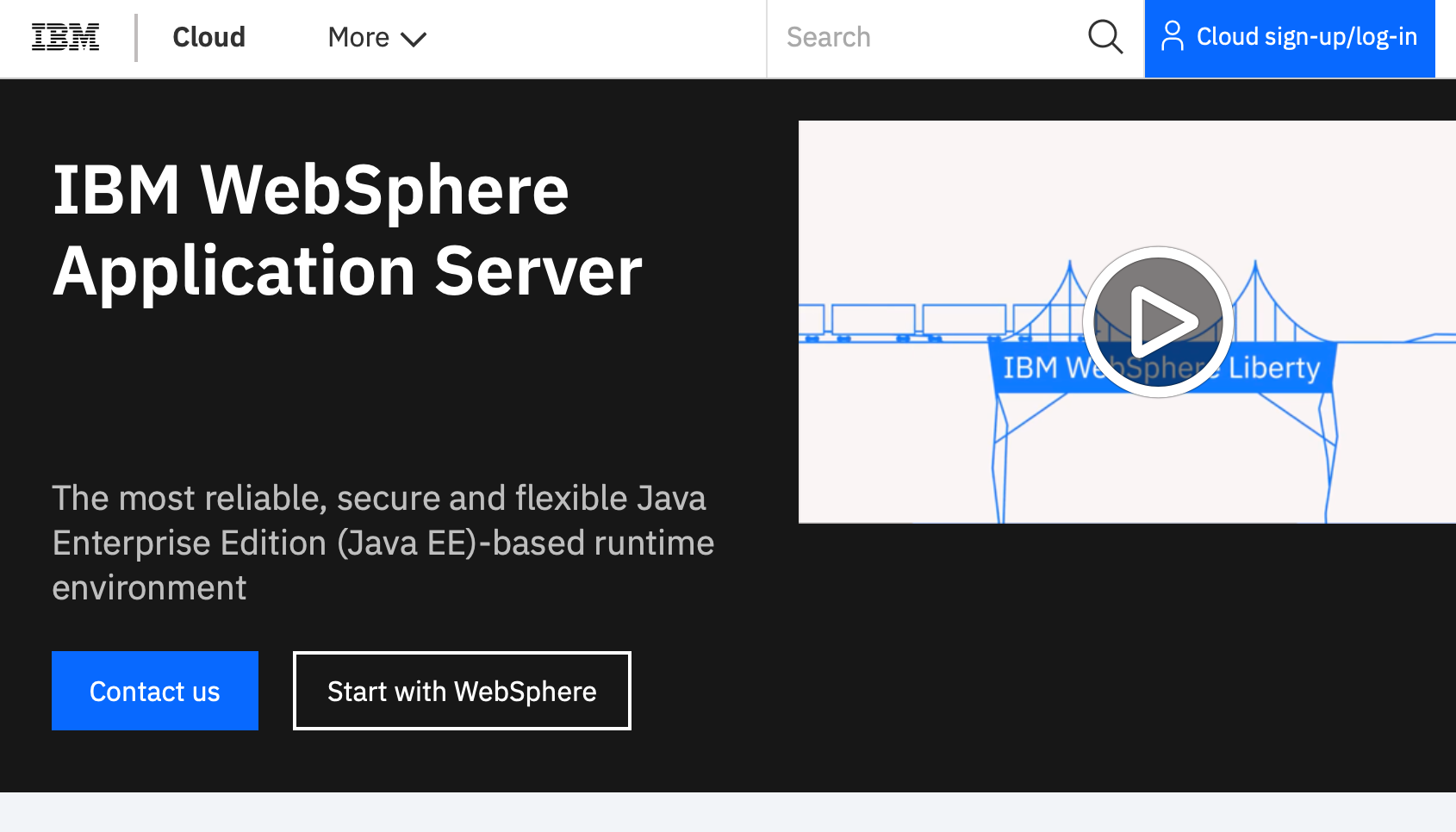
Task: Open the More menu label
Action: 358,37
